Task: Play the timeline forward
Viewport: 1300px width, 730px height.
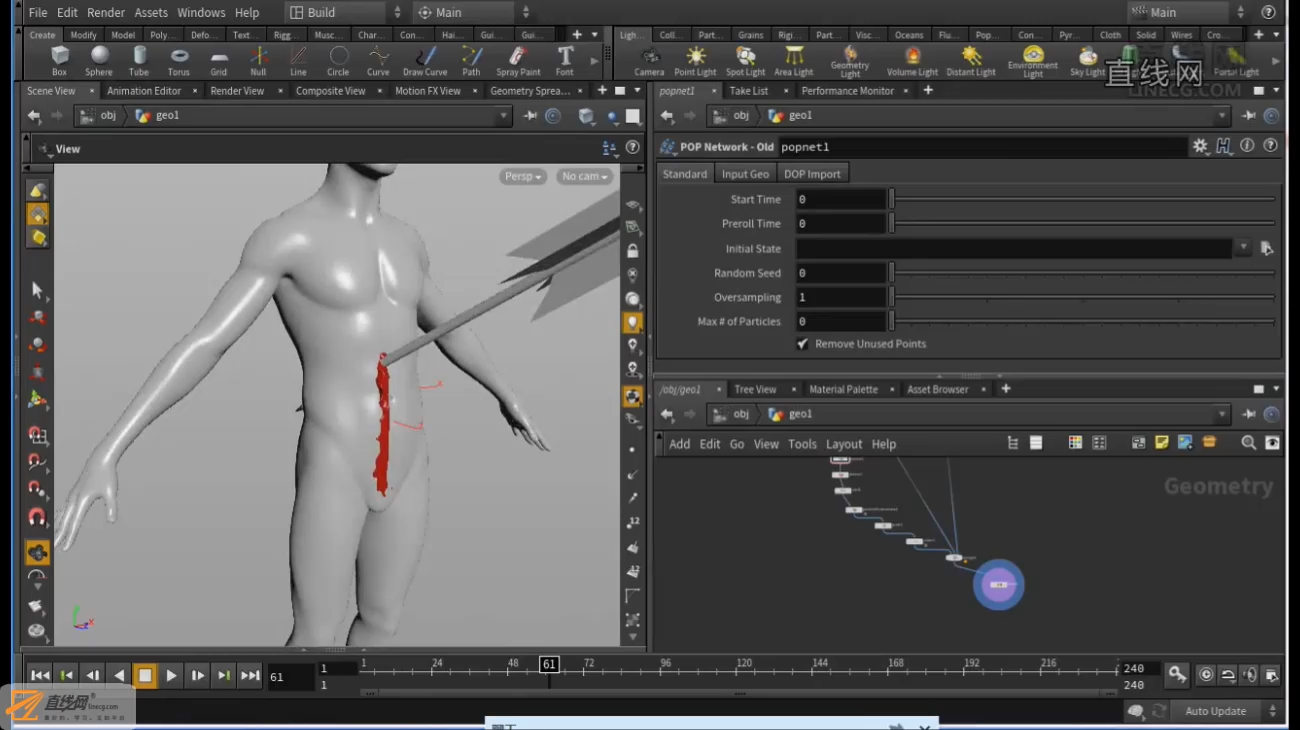Action: coord(171,676)
